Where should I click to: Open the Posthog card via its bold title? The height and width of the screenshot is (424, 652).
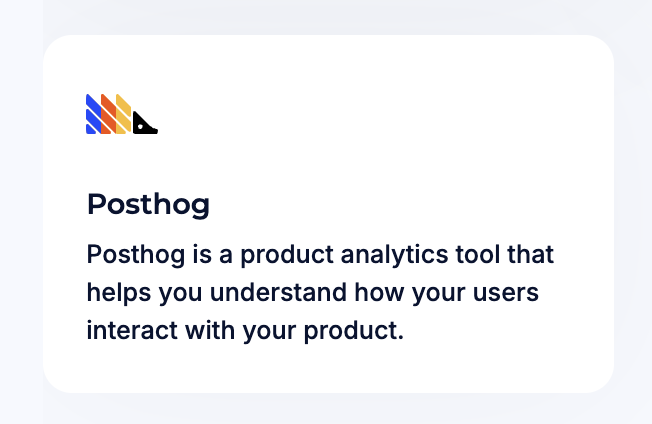[x=148, y=204]
